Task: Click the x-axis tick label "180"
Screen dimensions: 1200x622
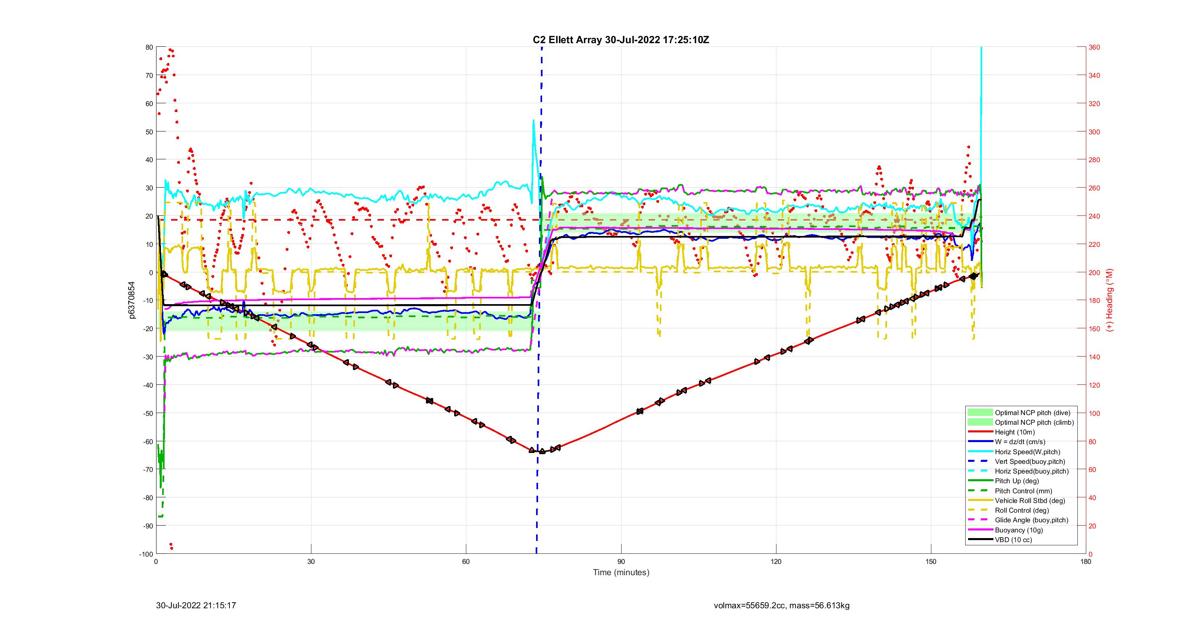Action: coord(1086,561)
